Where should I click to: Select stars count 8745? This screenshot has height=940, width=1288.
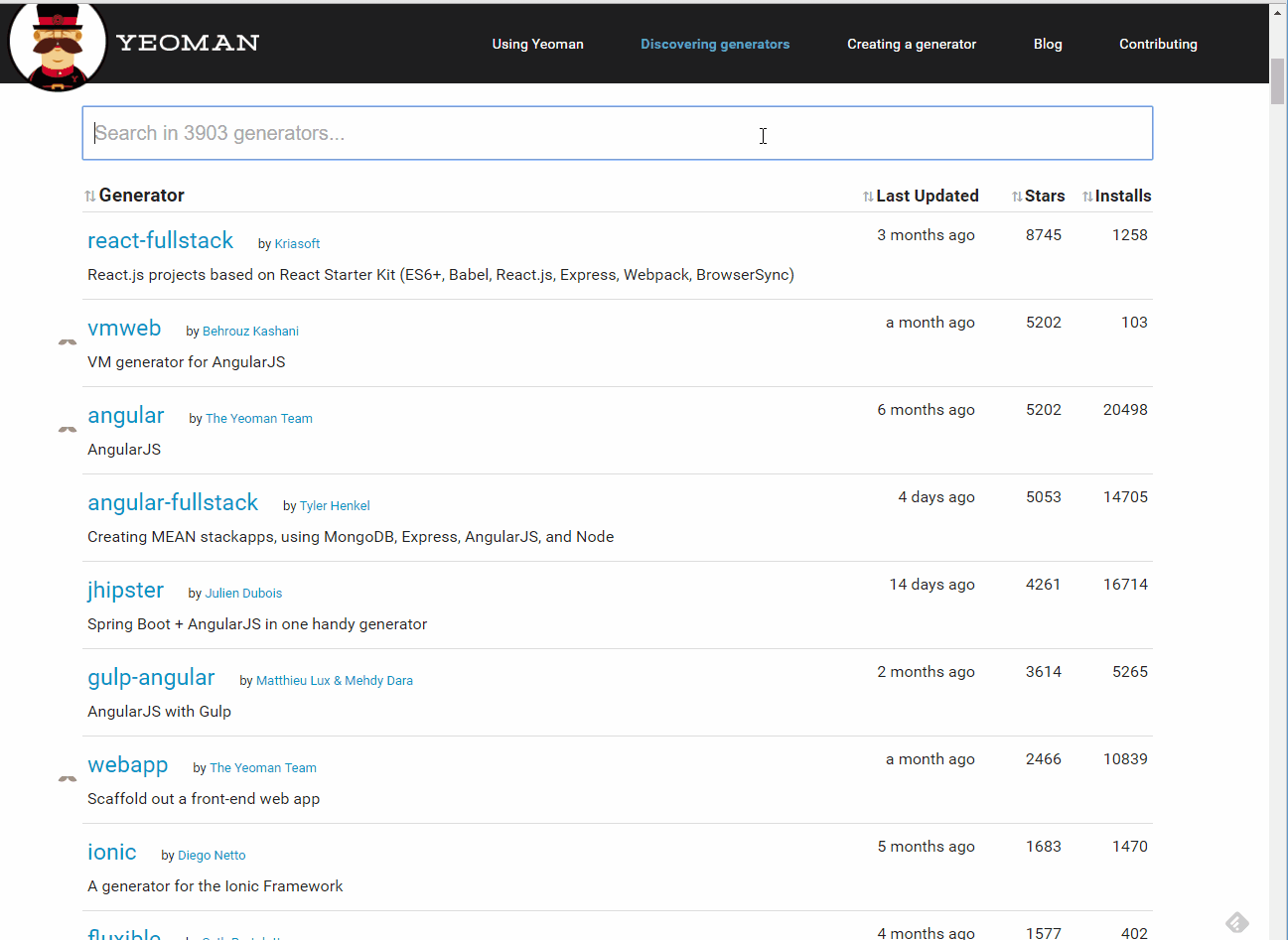[1044, 235]
